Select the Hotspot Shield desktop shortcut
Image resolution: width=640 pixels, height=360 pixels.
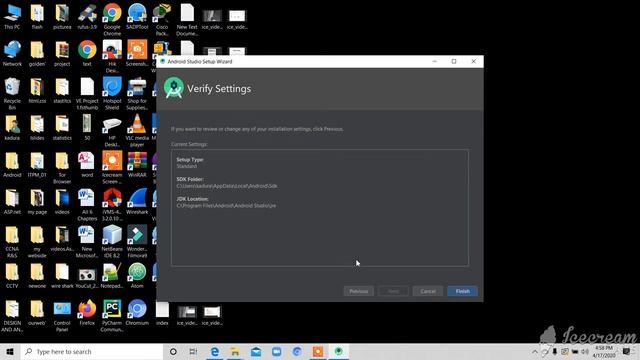[x=112, y=94]
